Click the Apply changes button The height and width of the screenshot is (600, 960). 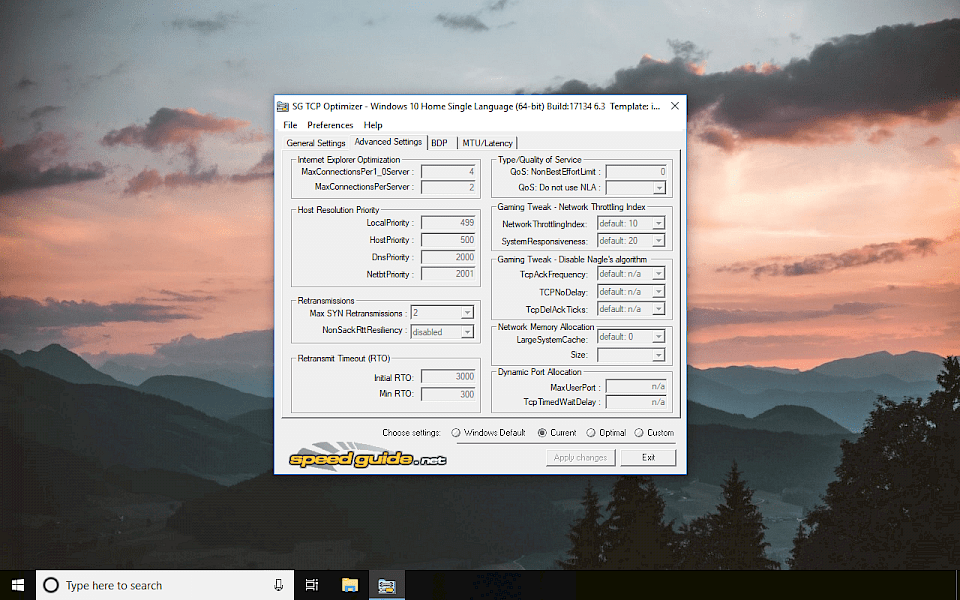(580, 458)
